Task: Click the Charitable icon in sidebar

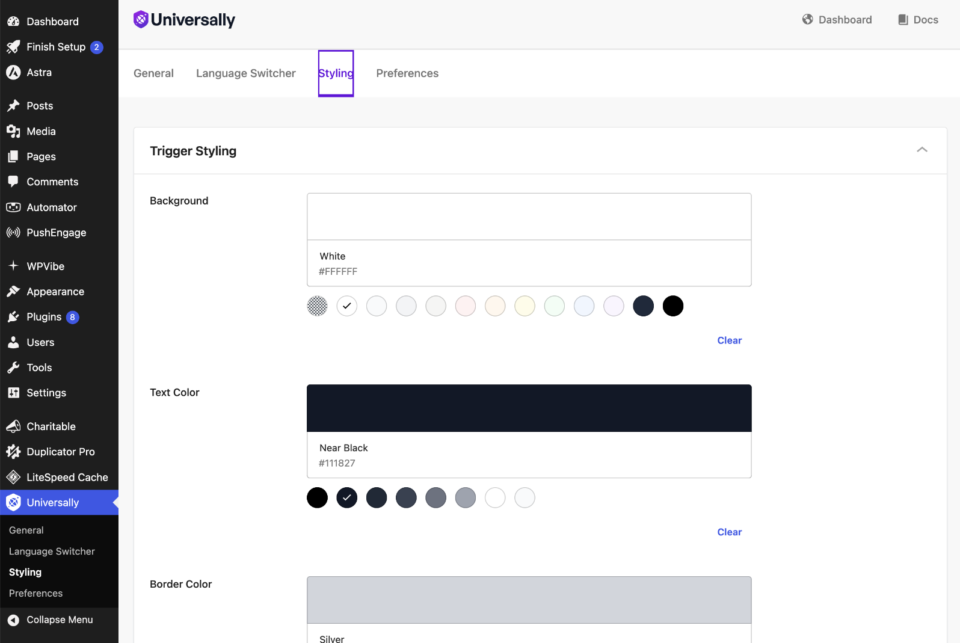Action: [x=13, y=426]
